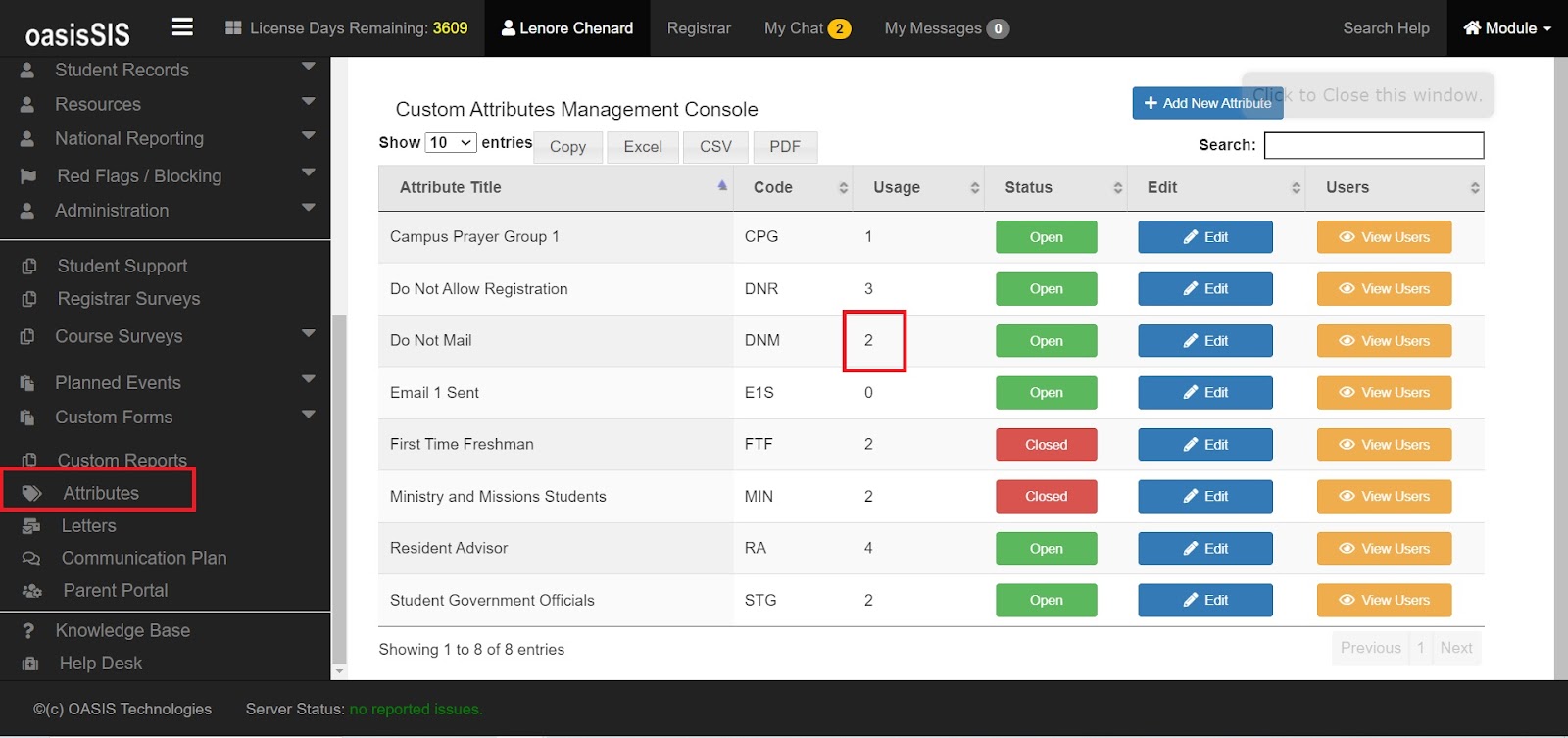Click the License Days grid icon

233,28
